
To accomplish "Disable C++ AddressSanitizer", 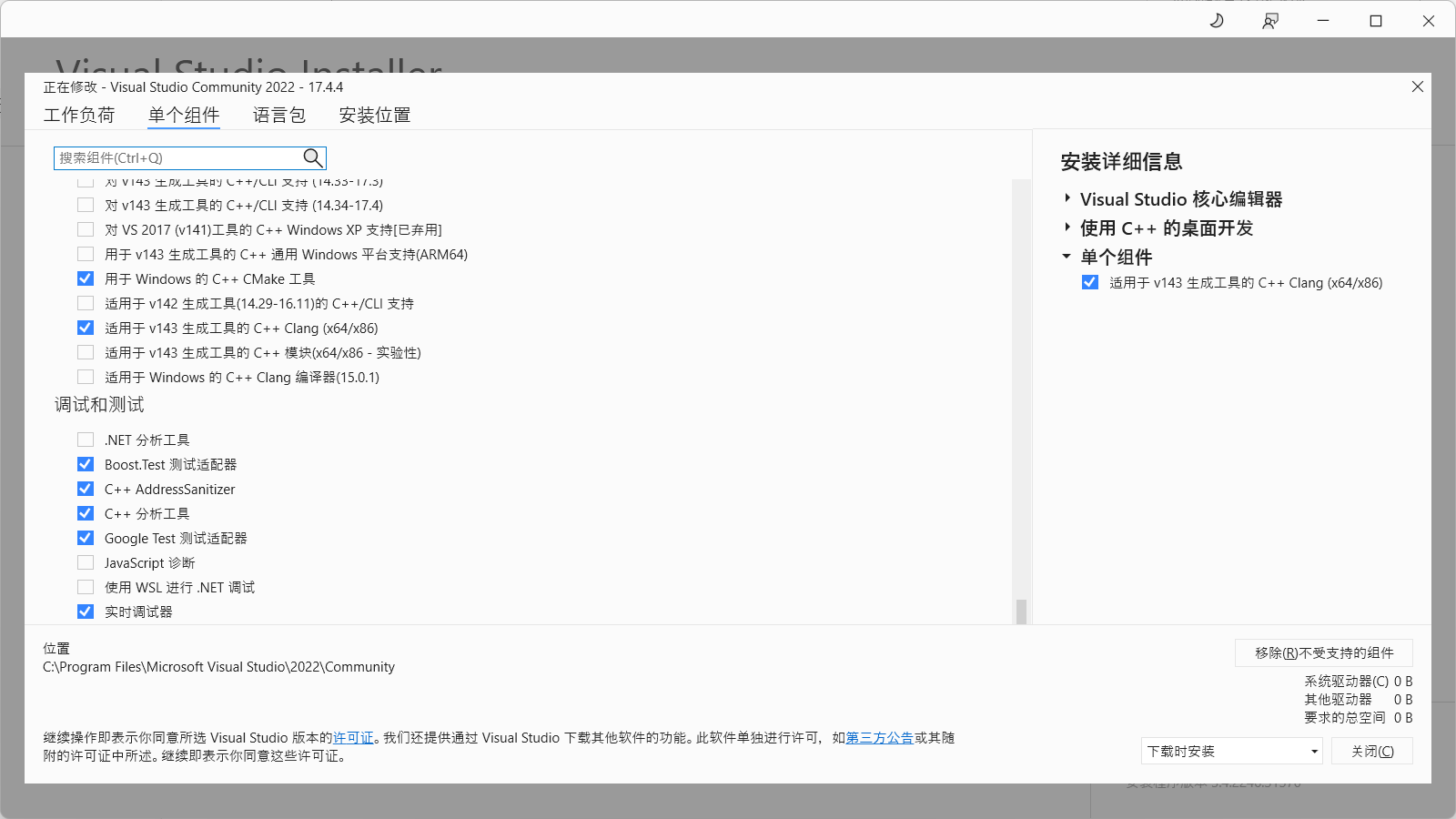I will 86,489.
